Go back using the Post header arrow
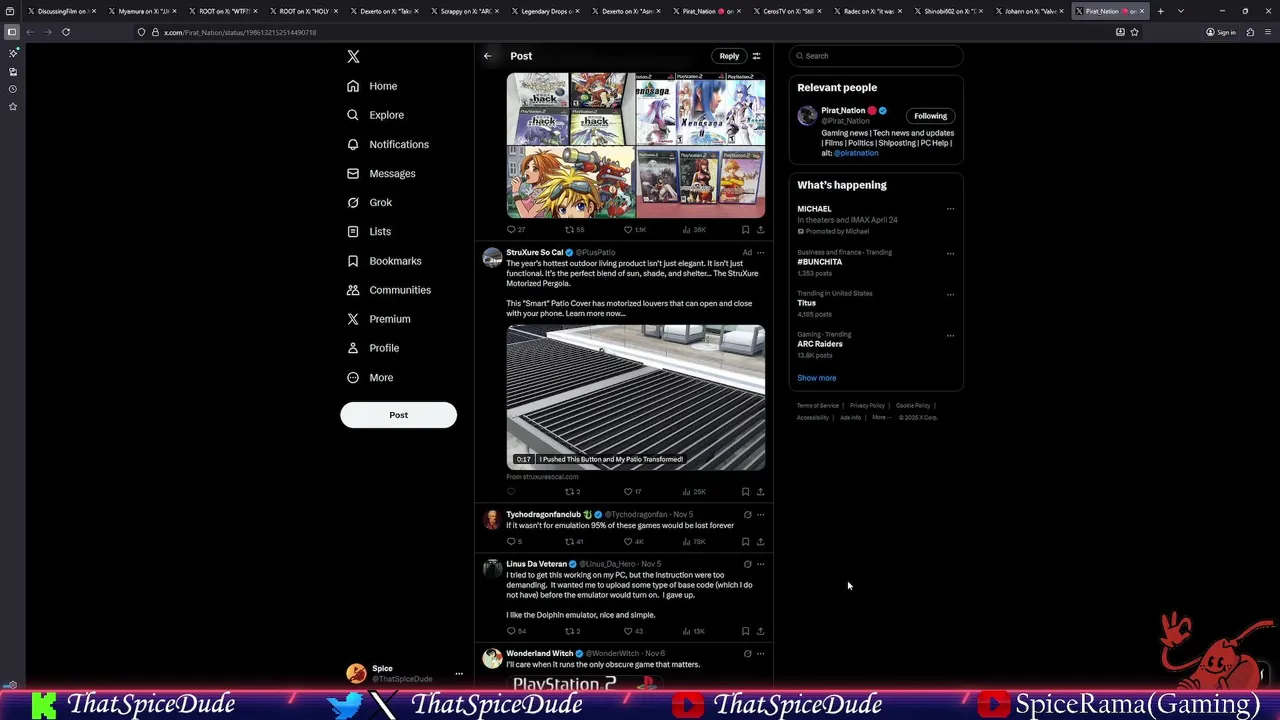Image resolution: width=1280 pixels, height=720 pixels. click(488, 56)
